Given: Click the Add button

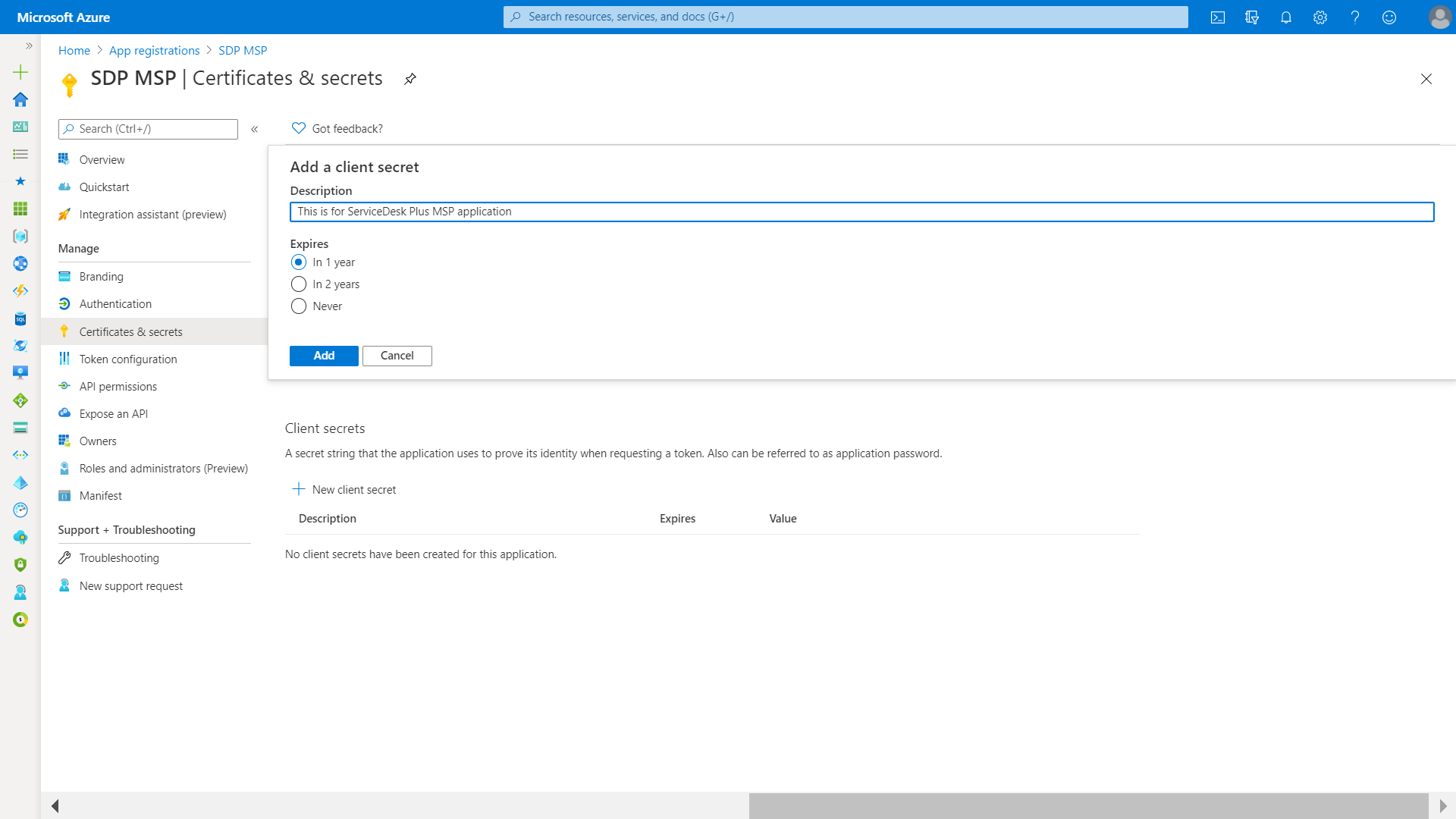Looking at the screenshot, I should coord(324,356).
